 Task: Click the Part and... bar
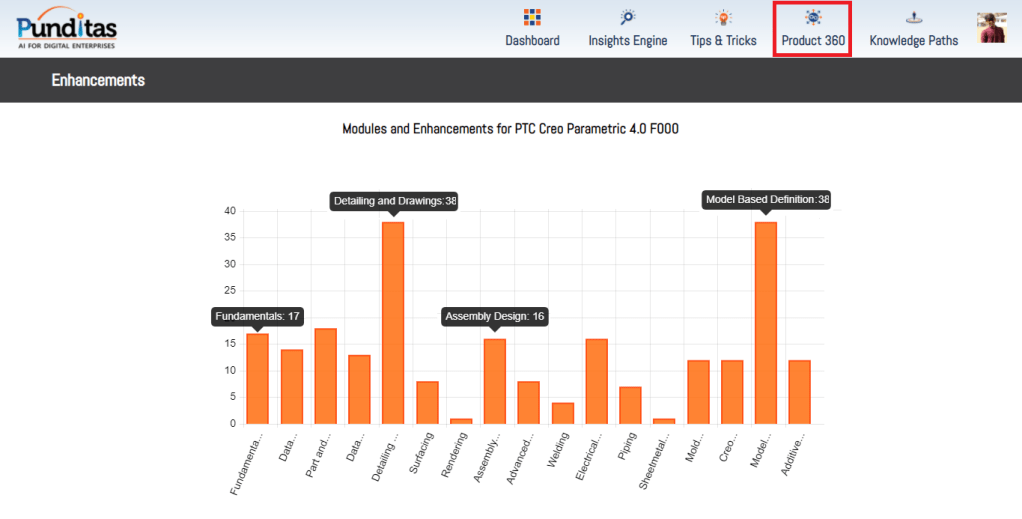325,376
